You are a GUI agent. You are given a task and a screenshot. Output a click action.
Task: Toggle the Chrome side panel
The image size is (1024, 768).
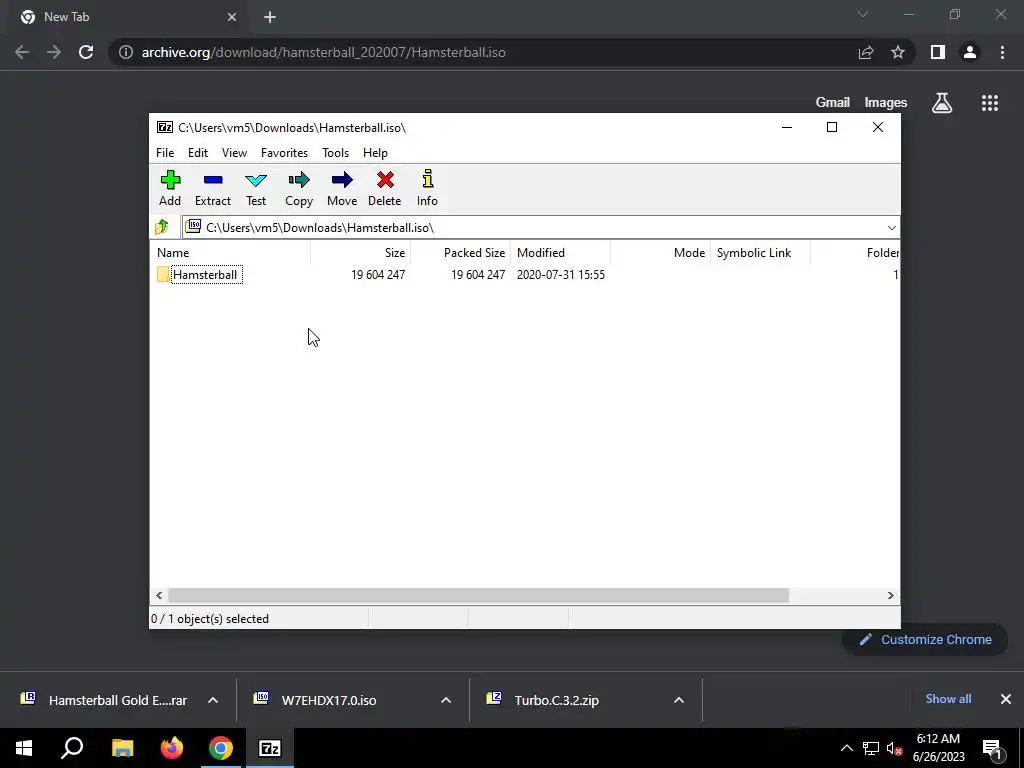pyautogui.click(x=938, y=52)
